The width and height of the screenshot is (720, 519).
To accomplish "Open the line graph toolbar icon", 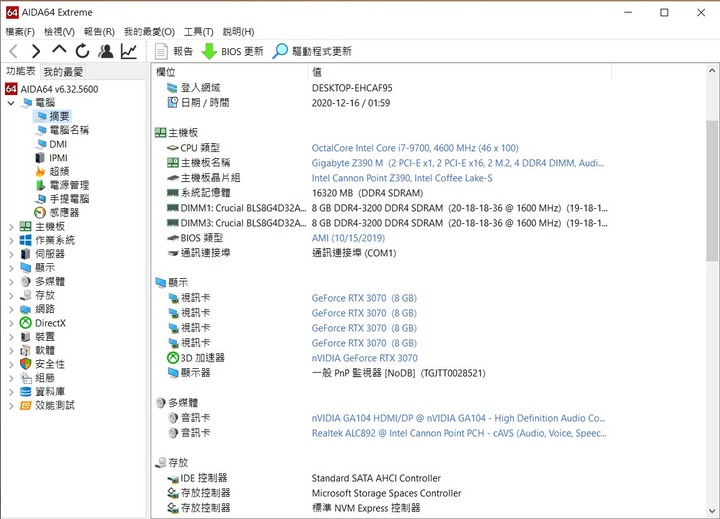I will pyautogui.click(x=129, y=51).
